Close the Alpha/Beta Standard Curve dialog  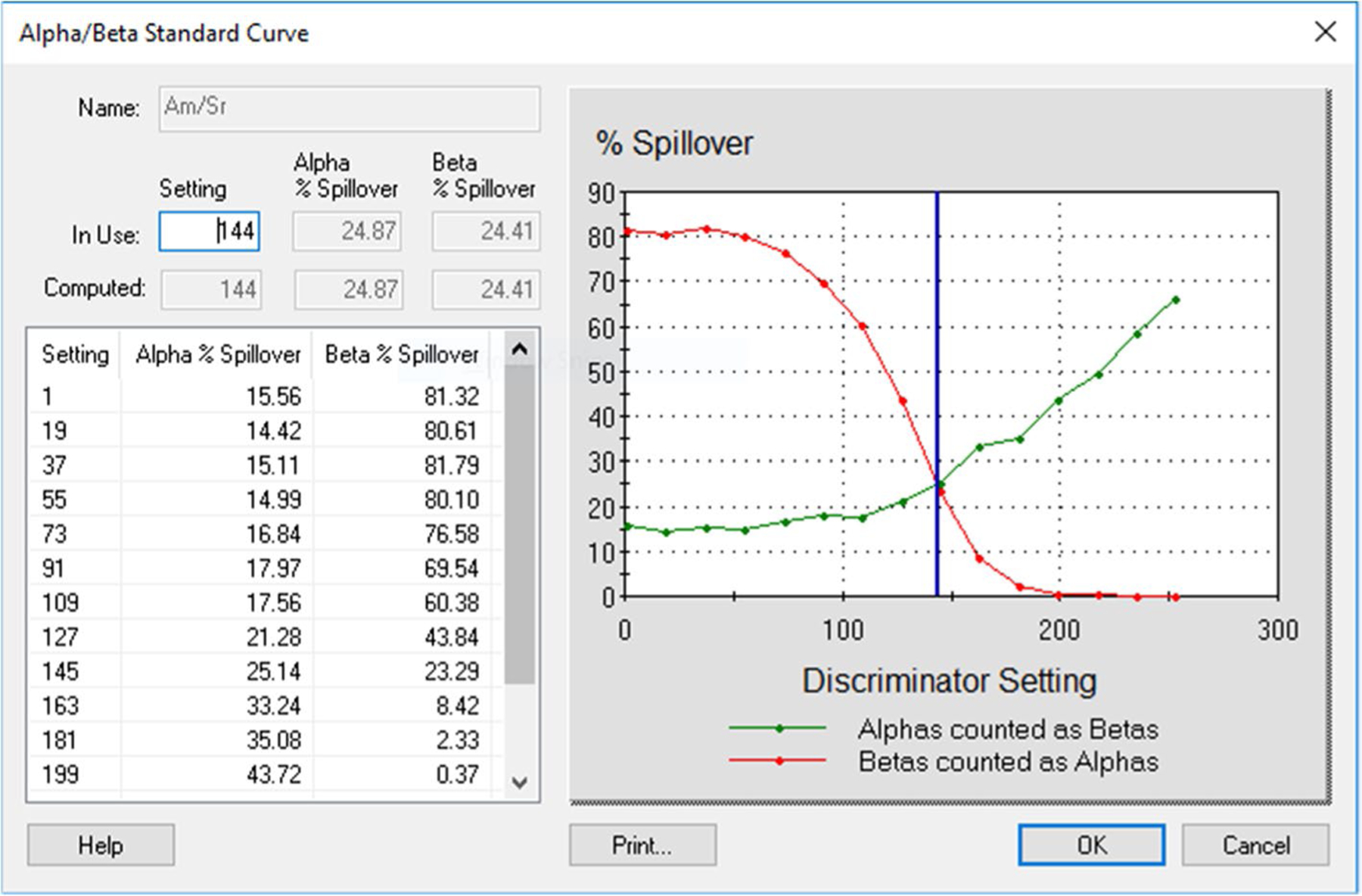tap(1325, 32)
